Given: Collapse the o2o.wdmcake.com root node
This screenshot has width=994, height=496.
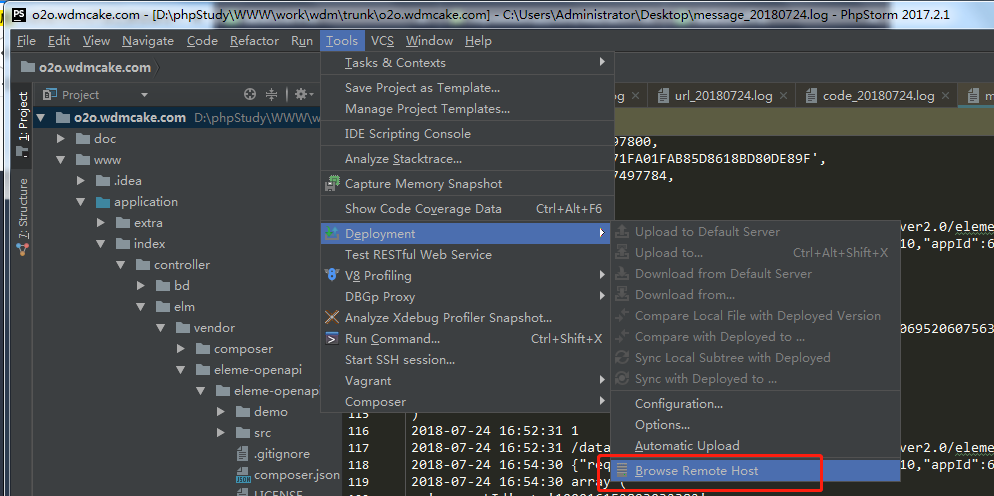Looking at the screenshot, I should coord(41,117).
